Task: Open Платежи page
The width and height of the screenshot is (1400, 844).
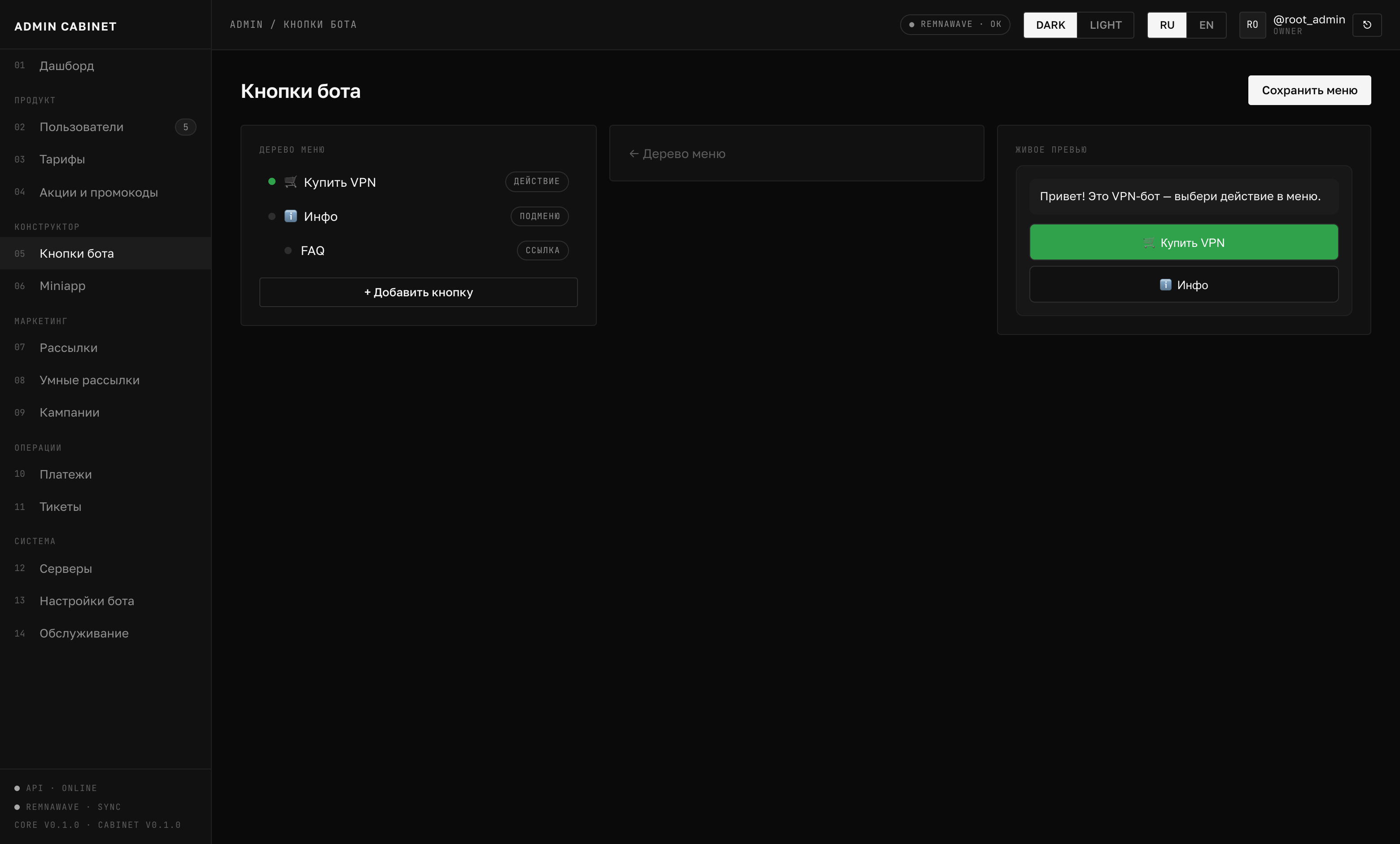Action: 106,474
